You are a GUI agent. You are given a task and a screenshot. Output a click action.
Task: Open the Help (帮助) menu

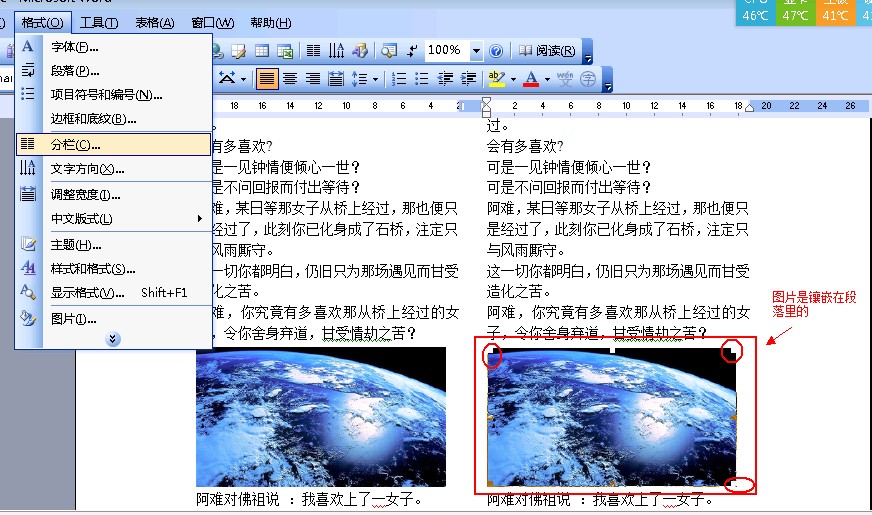pos(270,23)
